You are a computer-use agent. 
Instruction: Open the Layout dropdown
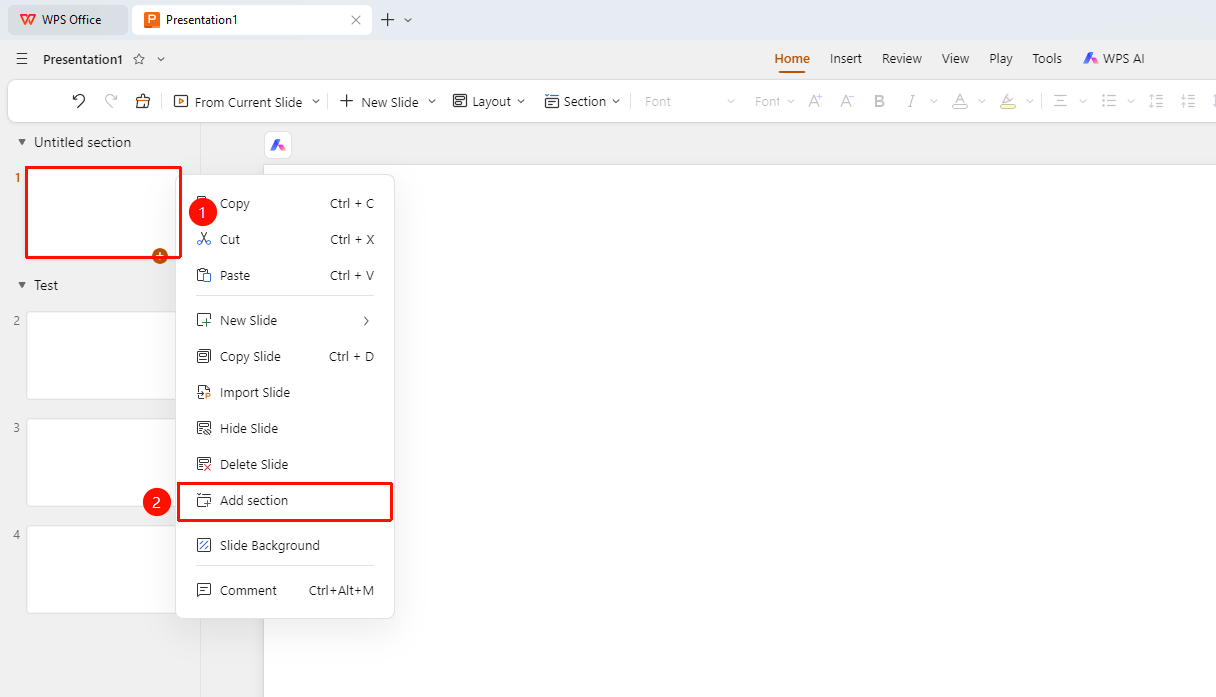489,101
